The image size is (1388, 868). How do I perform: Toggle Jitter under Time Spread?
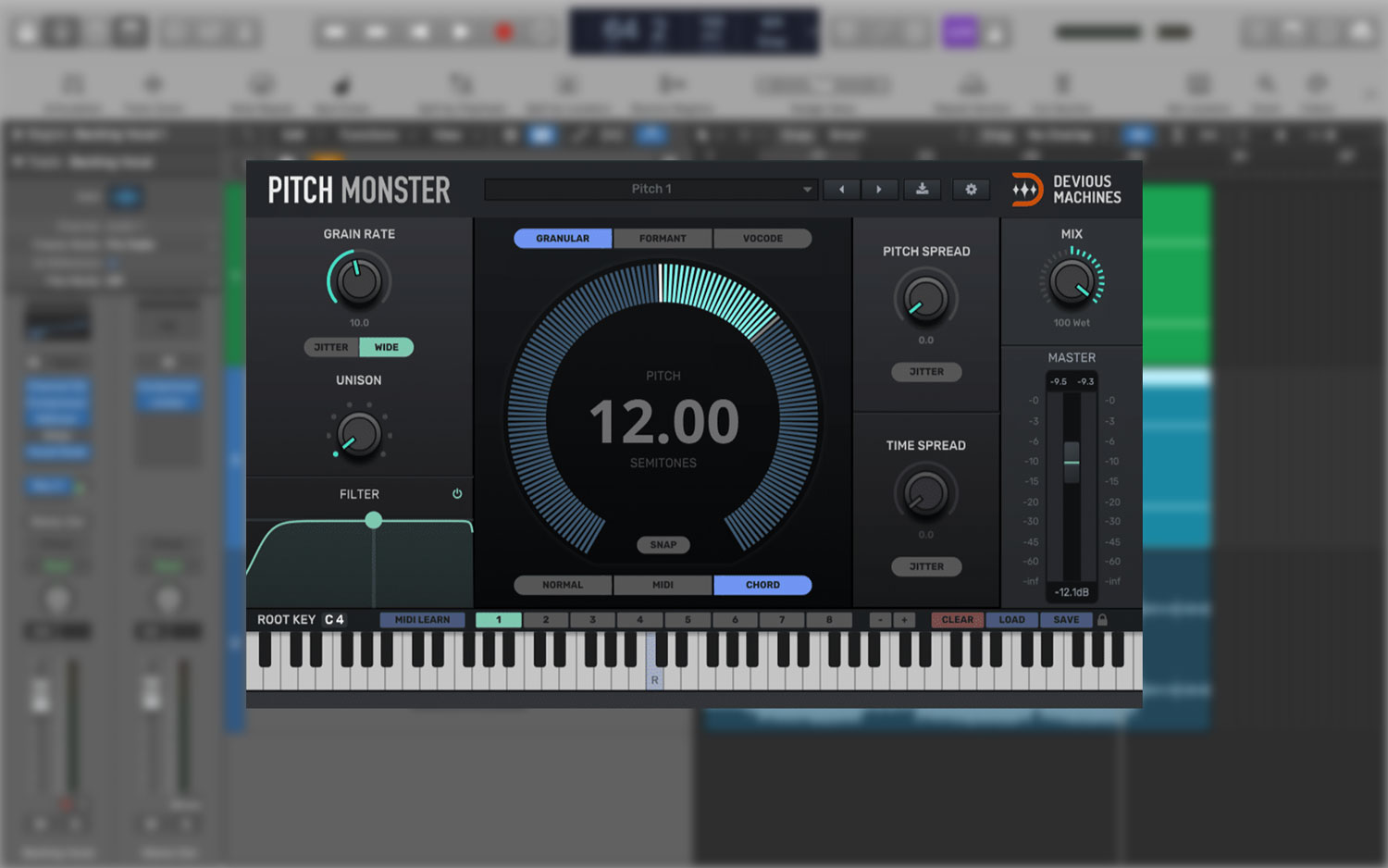click(926, 566)
